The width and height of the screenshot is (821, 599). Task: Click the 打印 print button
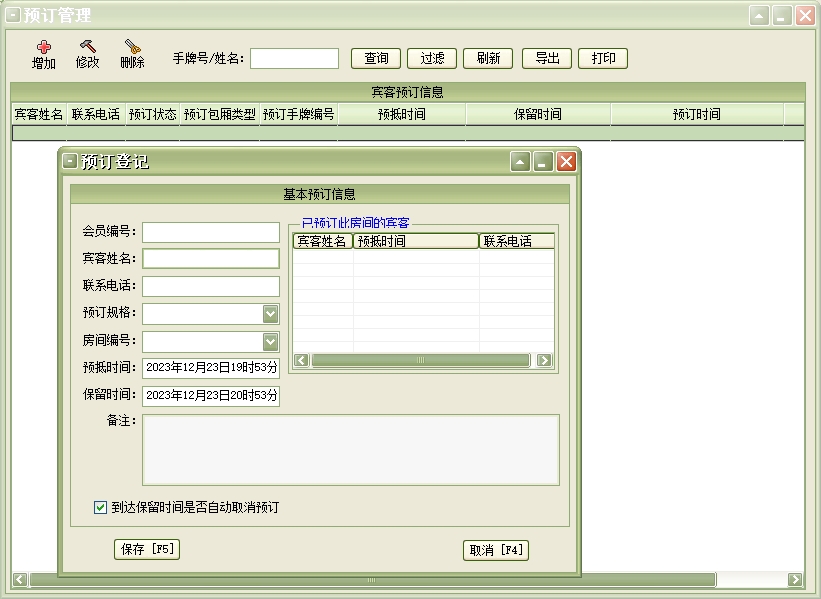[x=603, y=58]
